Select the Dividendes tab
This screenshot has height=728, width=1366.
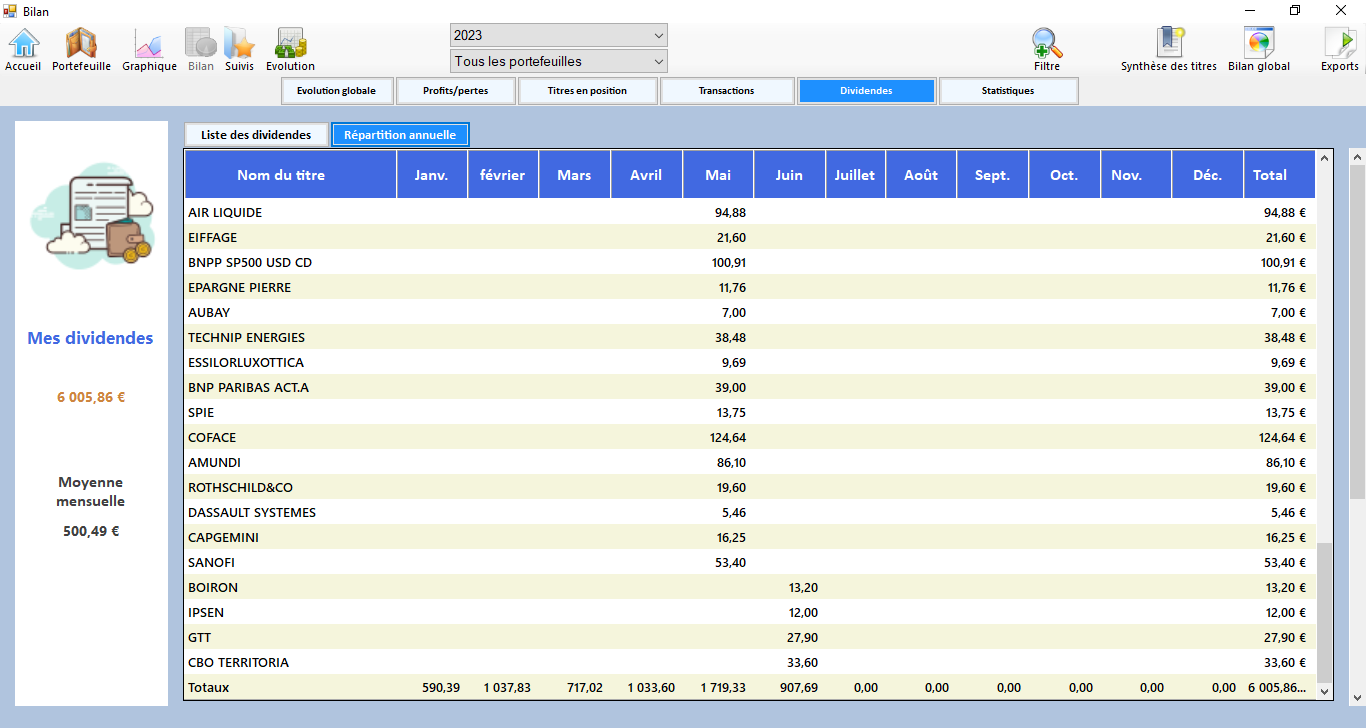pyautogui.click(x=866, y=91)
